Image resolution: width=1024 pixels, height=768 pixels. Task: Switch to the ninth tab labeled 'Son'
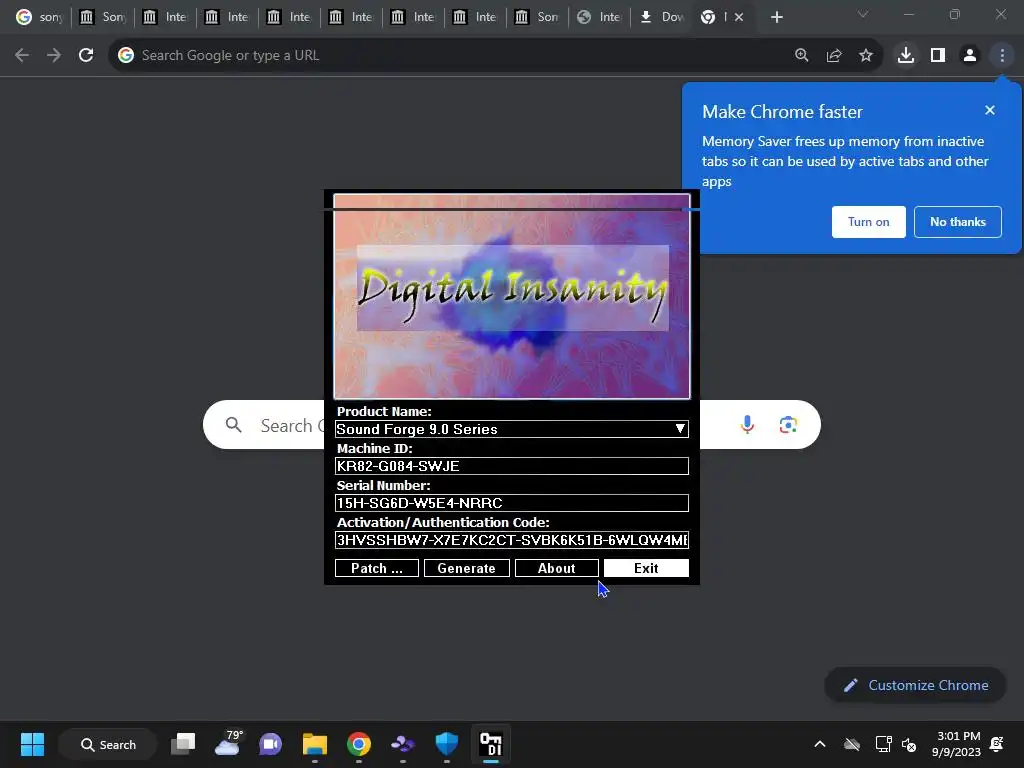(x=537, y=17)
